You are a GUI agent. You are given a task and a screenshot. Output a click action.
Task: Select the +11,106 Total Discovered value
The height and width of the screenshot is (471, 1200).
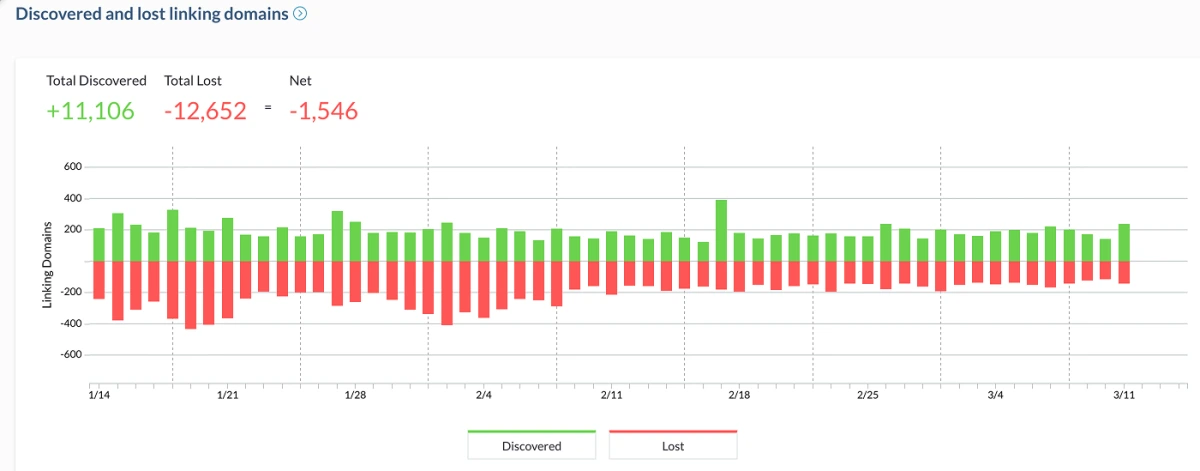click(90, 111)
